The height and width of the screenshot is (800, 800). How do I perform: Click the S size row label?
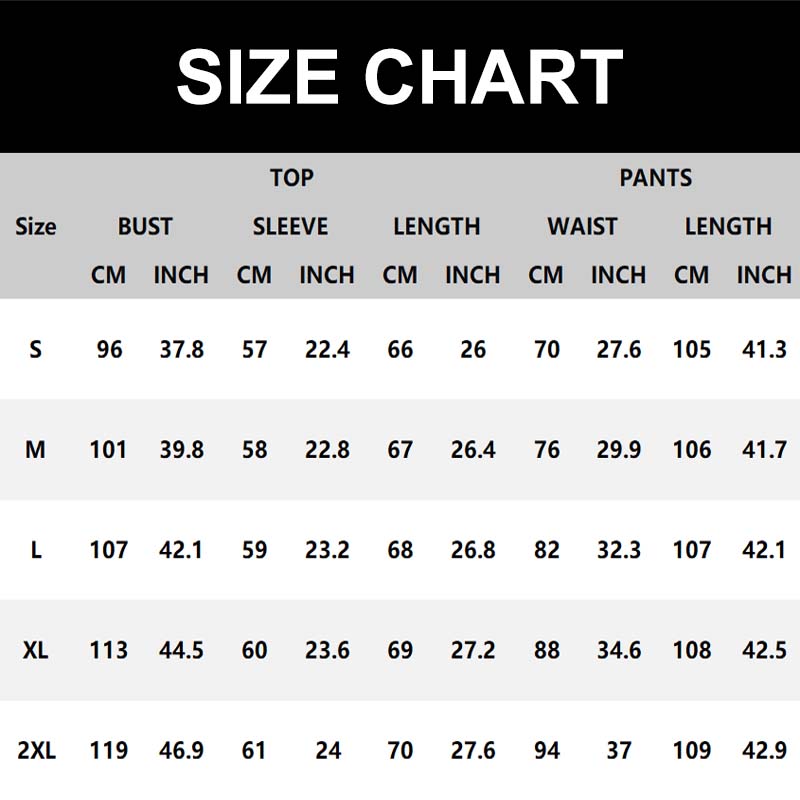click(36, 350)
